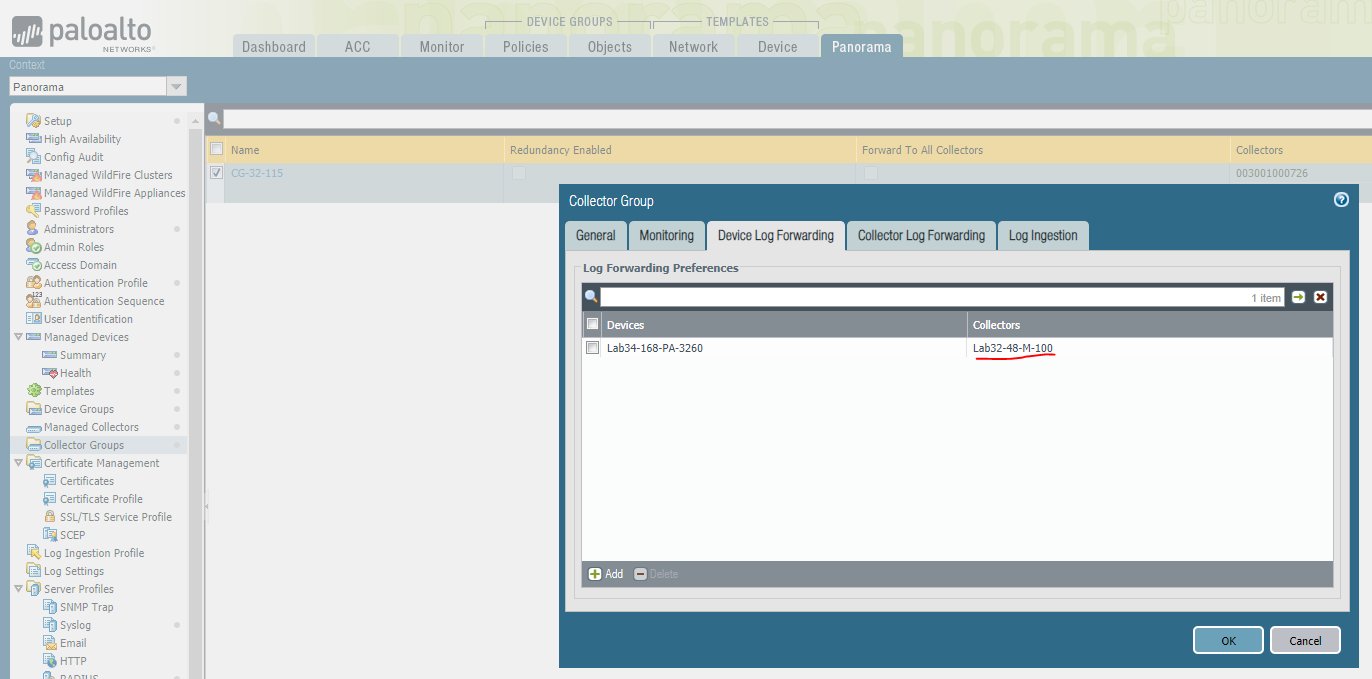
Task: Collapse the Certificate Management node
Action: pyautogui.click(x=18, y=463)
